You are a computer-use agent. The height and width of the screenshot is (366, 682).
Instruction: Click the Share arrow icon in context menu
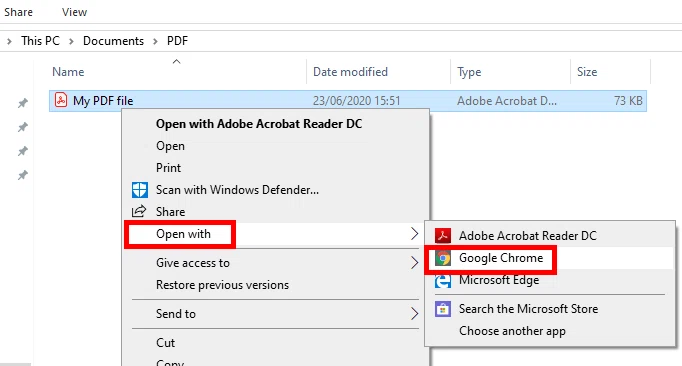point(139,212)
